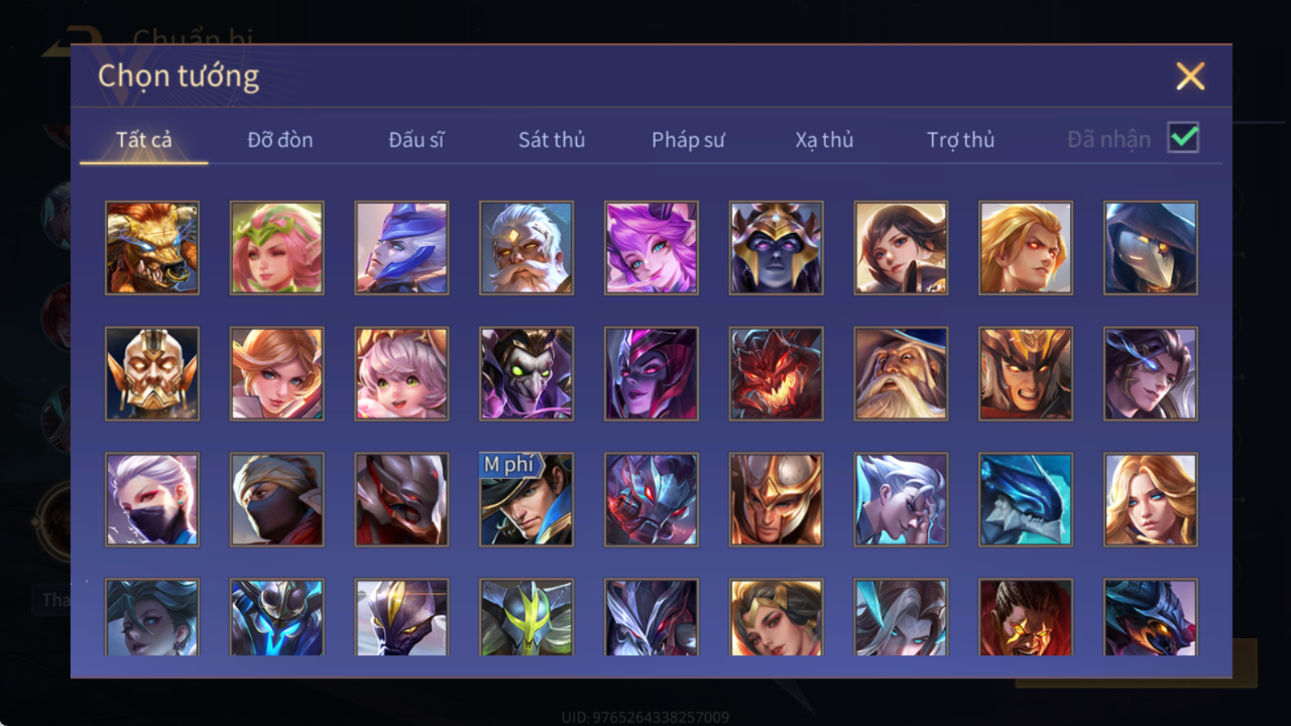Pick the white-haired masked ninja girl hero

pyautogui.click(x=152, y=500)
